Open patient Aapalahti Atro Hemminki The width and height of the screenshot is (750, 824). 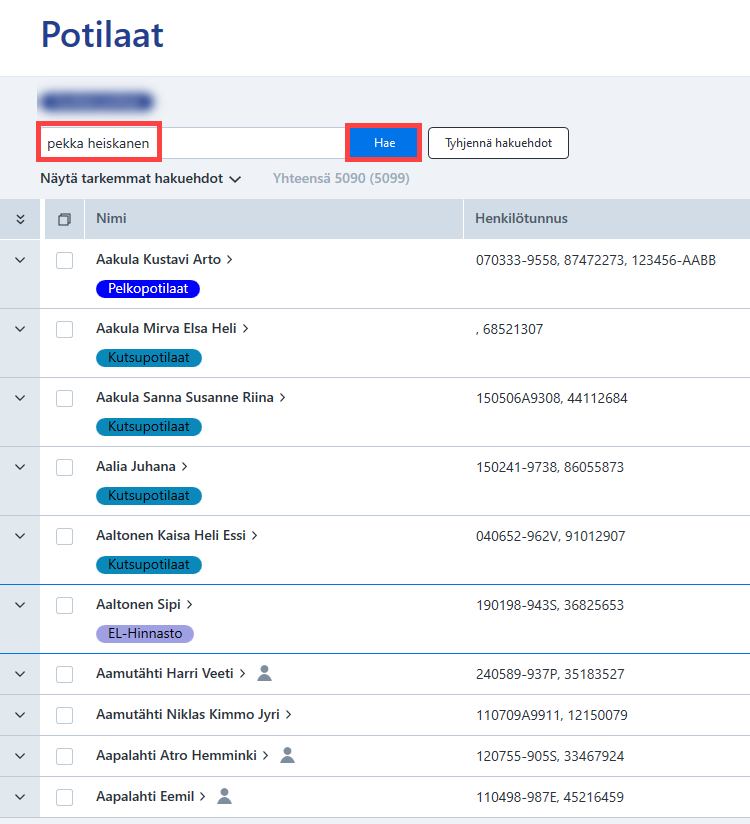point(182,755)
